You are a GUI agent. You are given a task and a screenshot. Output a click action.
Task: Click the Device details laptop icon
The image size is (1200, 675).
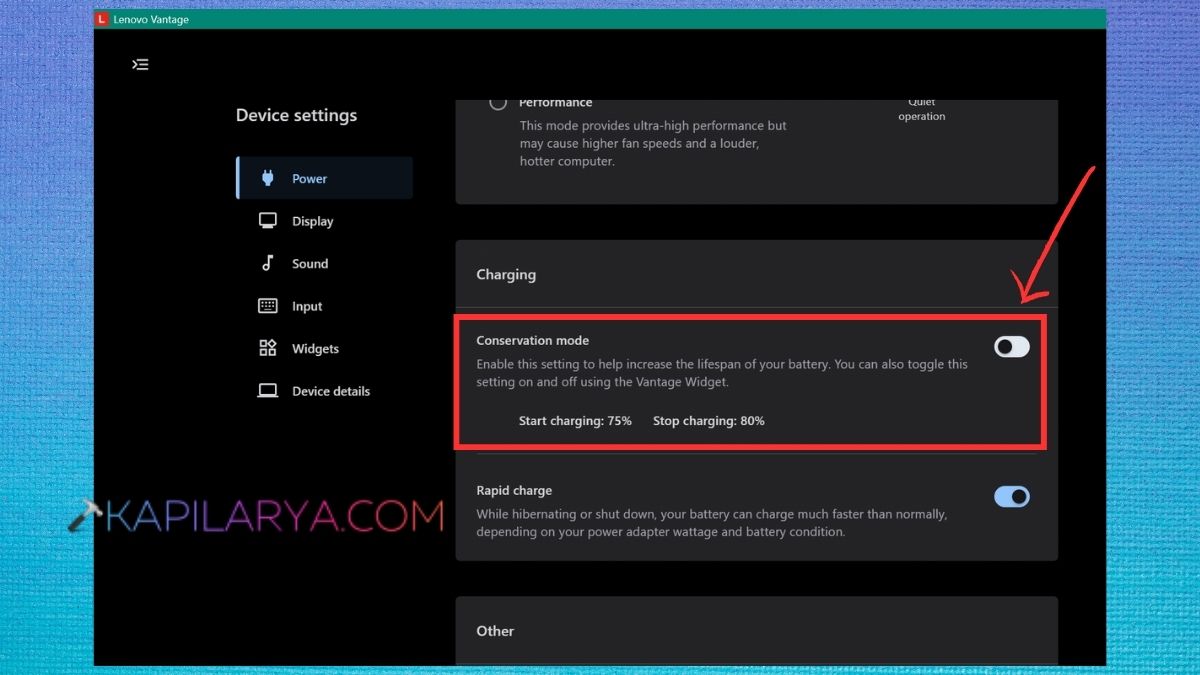point(268,391)
